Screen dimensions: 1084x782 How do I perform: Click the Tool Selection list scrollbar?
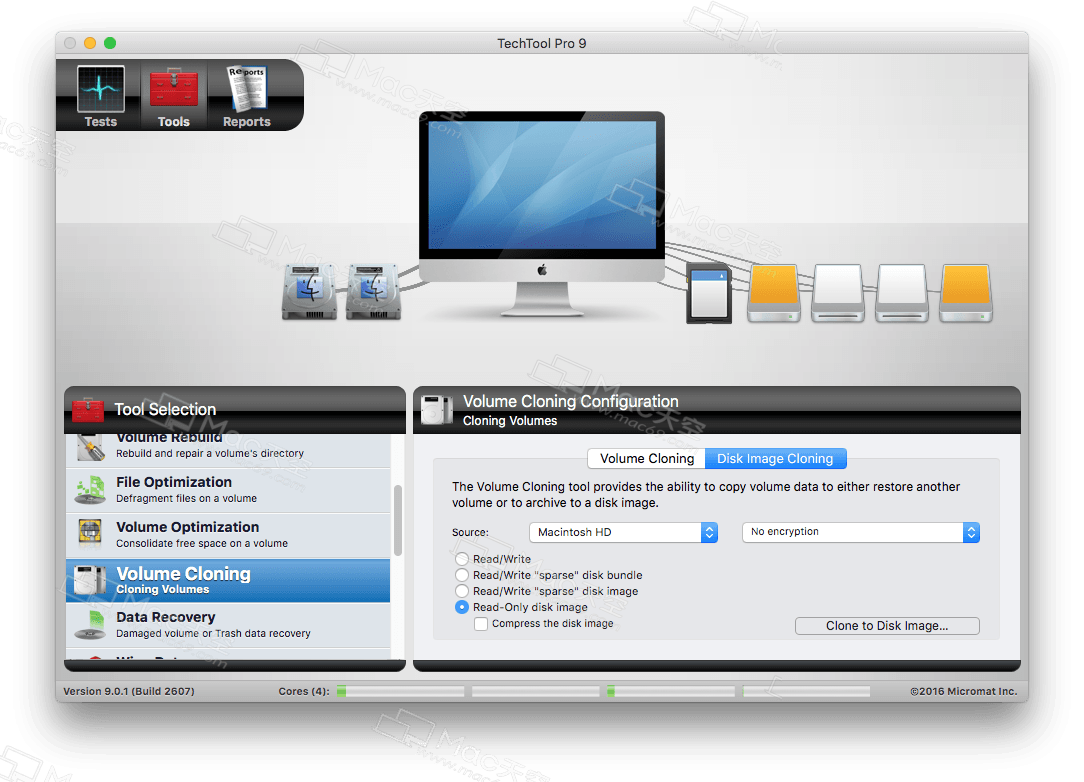point(398,521)
